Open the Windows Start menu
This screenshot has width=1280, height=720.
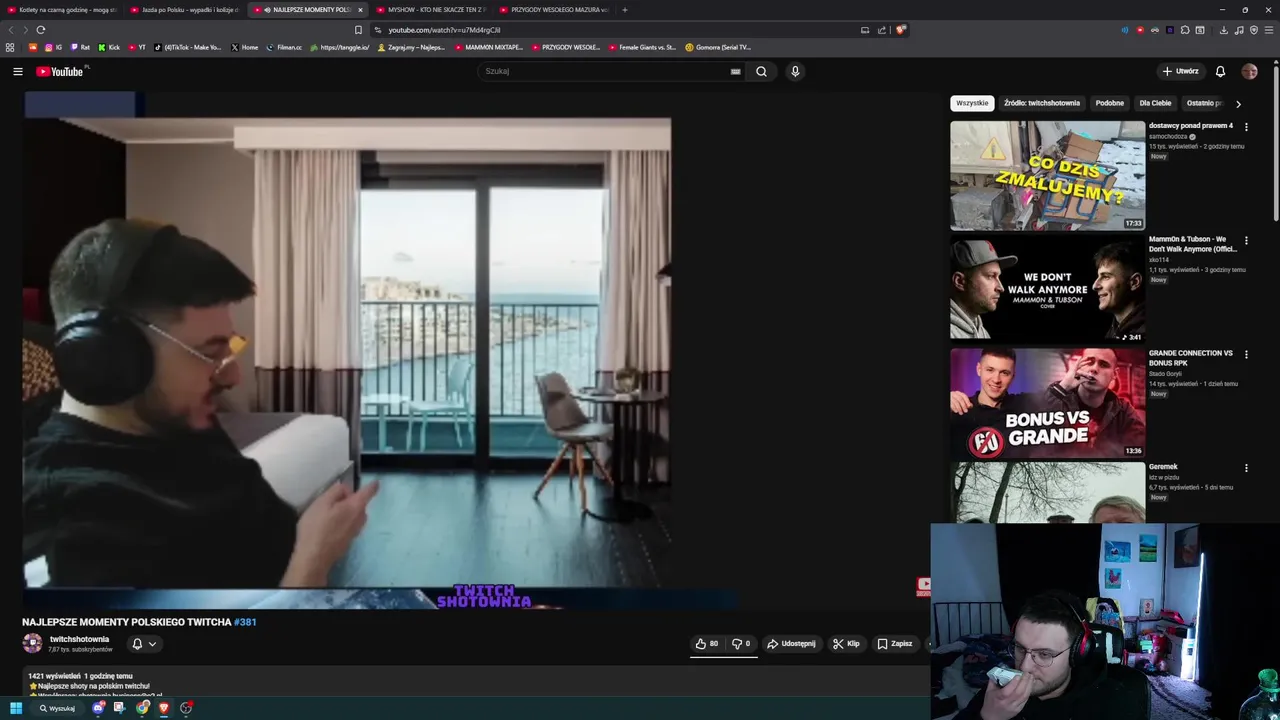tap(16, 708)
